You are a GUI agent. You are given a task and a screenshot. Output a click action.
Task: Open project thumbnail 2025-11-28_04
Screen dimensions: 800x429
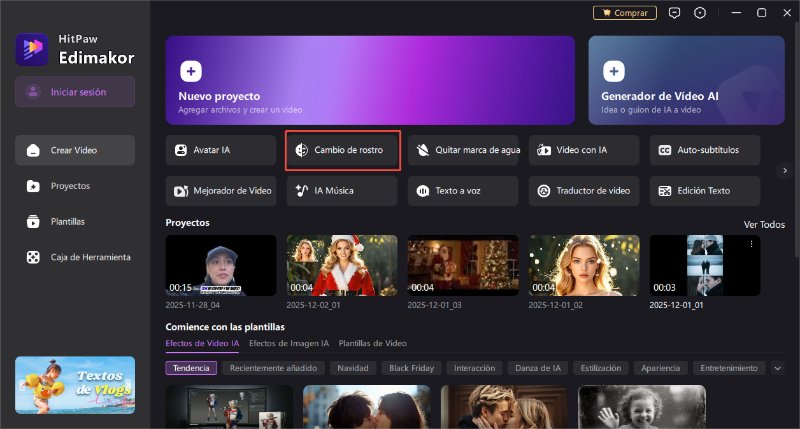pyautogui.click(x=221, y=265)
